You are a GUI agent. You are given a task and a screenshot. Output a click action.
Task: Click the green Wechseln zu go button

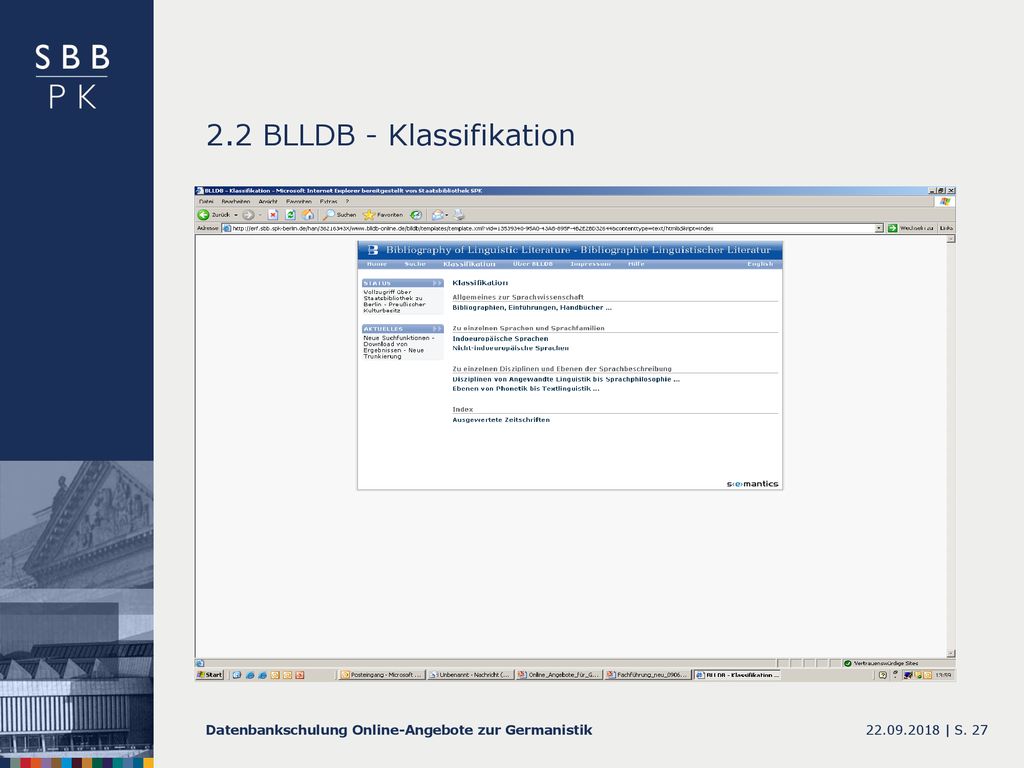click(x=911, y=229)
